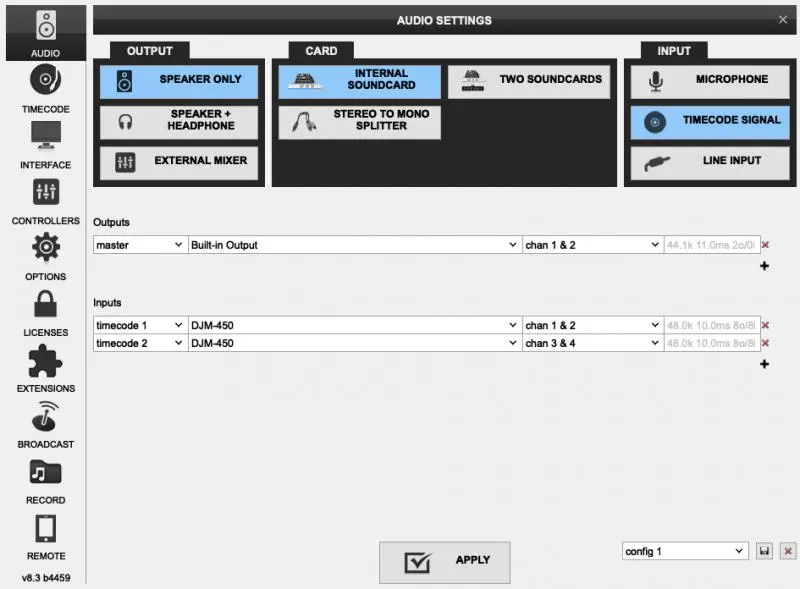Screen dimensions: 800x589
Task: Choose the Two Soundcards card option
Action: pyautogui.click(x=528, y=81)
